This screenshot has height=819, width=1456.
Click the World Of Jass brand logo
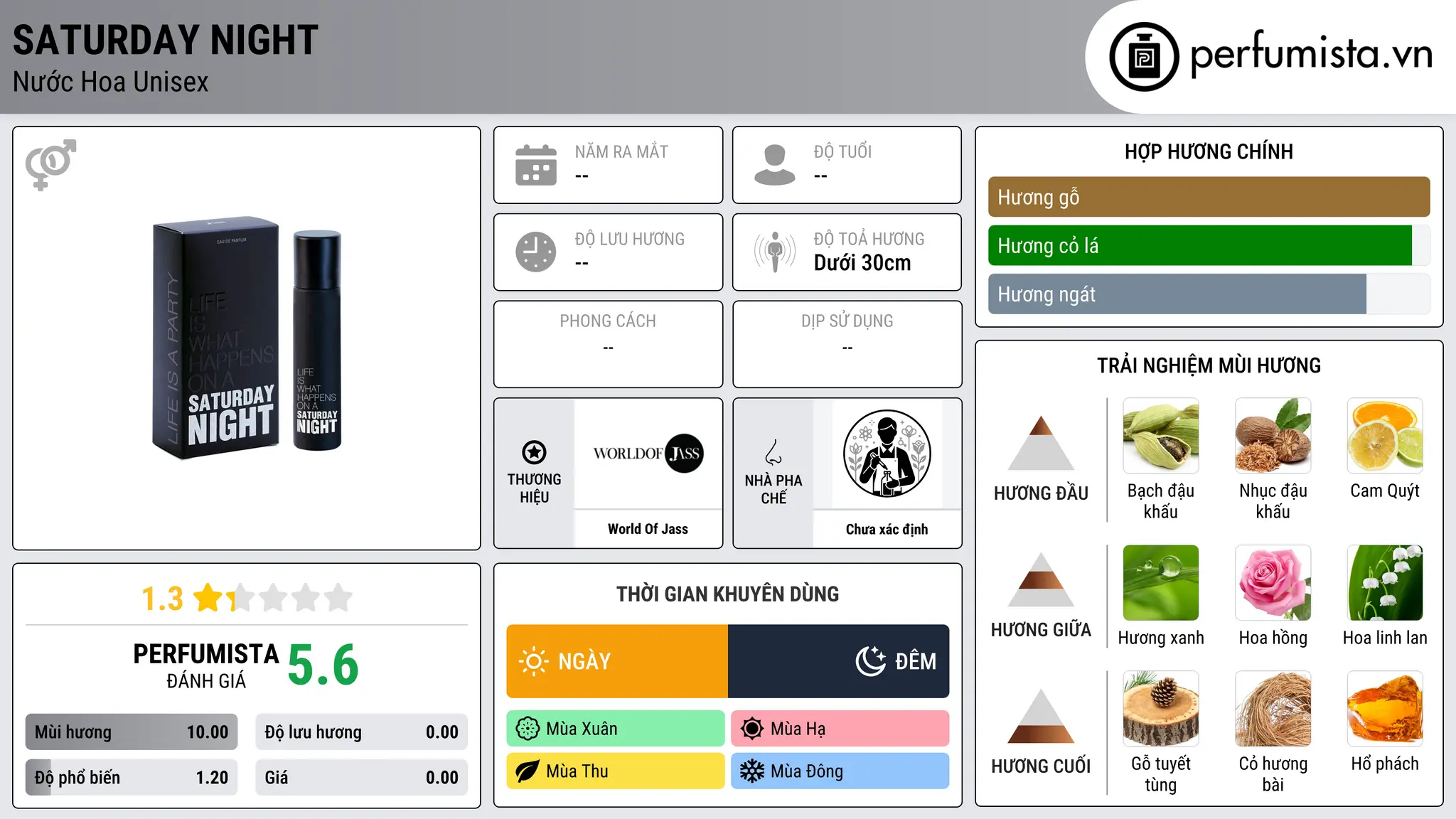(x=648, y=454)
